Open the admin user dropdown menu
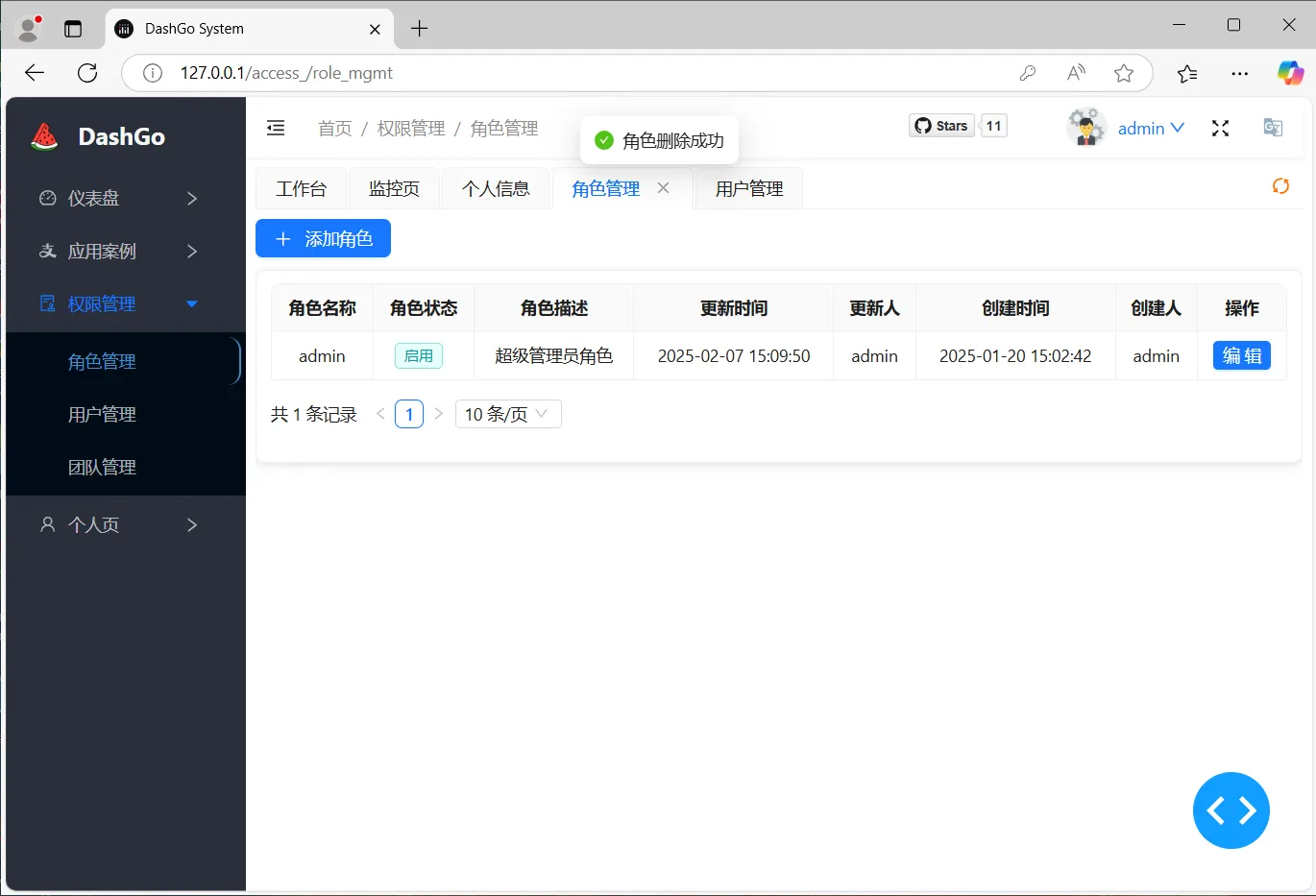1316x896 pixels. (x=1150, y=127)
